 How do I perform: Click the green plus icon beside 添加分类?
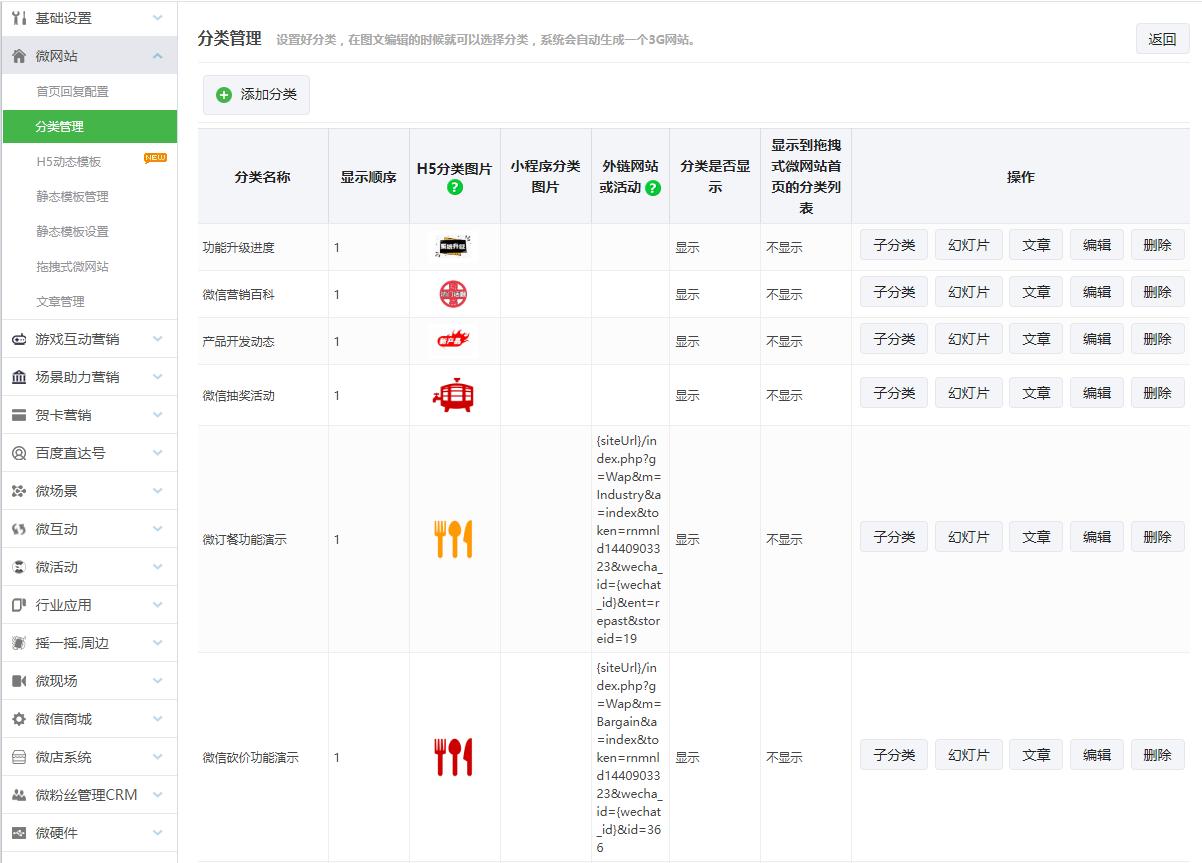(x=224, y=95)
